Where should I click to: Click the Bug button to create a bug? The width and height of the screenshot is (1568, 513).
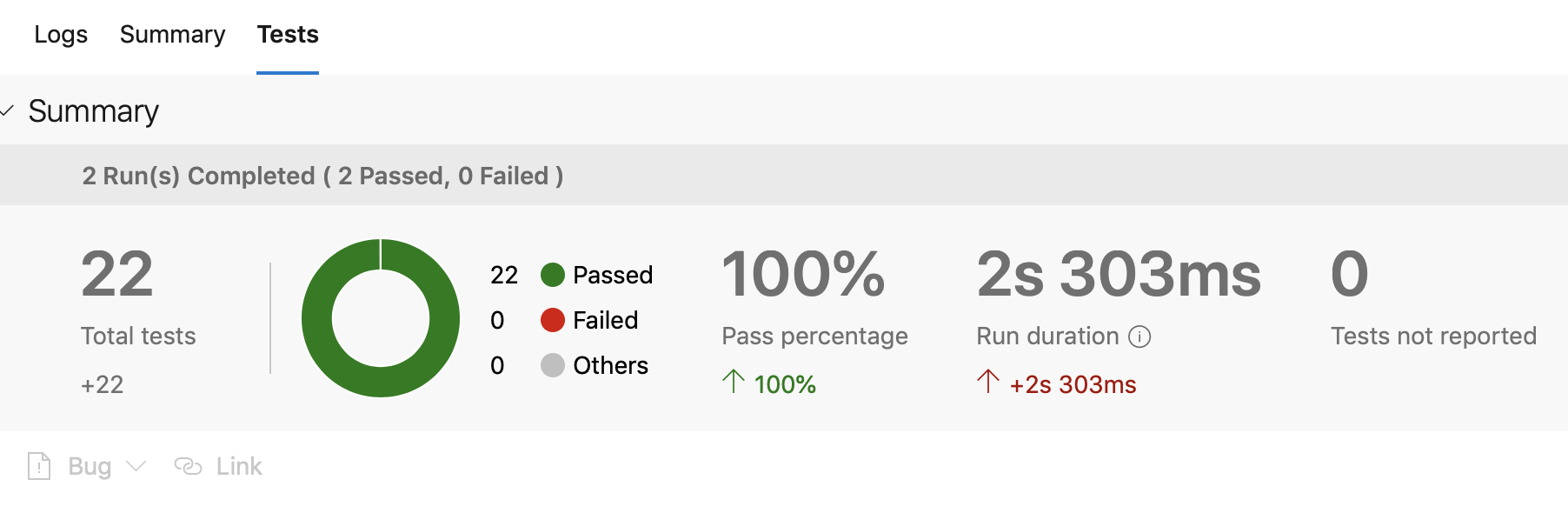89,466
